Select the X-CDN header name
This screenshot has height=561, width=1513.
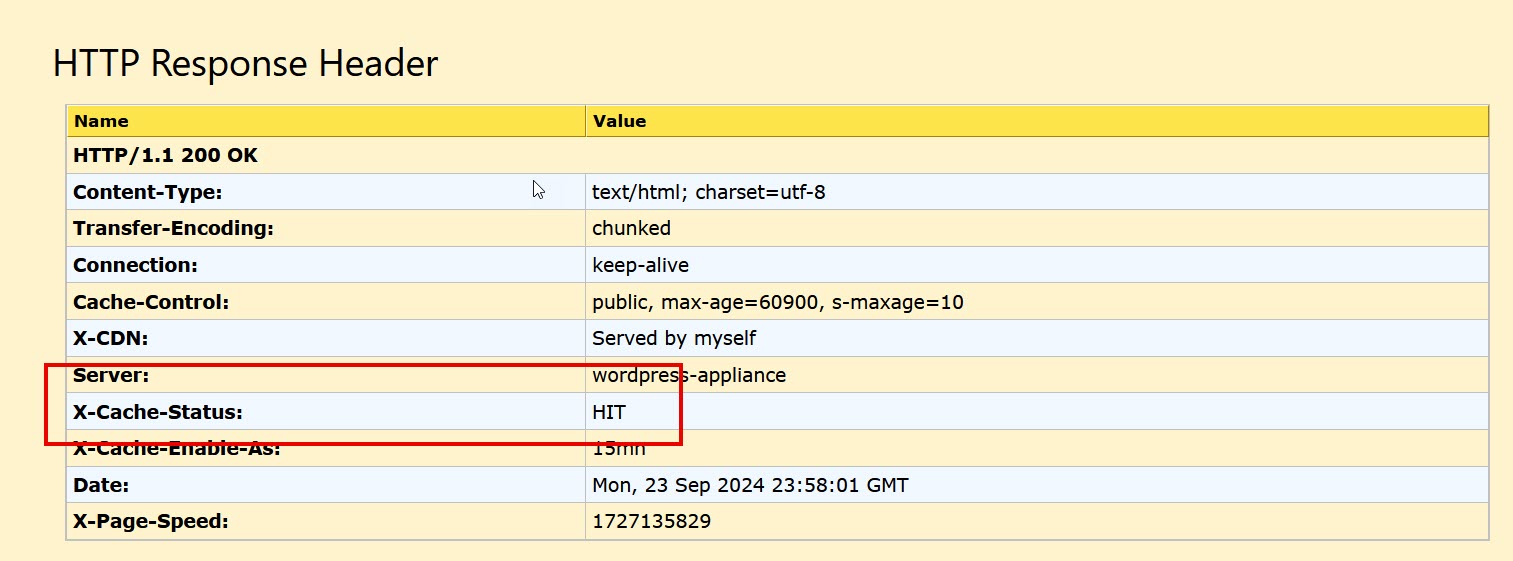(110, 338)
